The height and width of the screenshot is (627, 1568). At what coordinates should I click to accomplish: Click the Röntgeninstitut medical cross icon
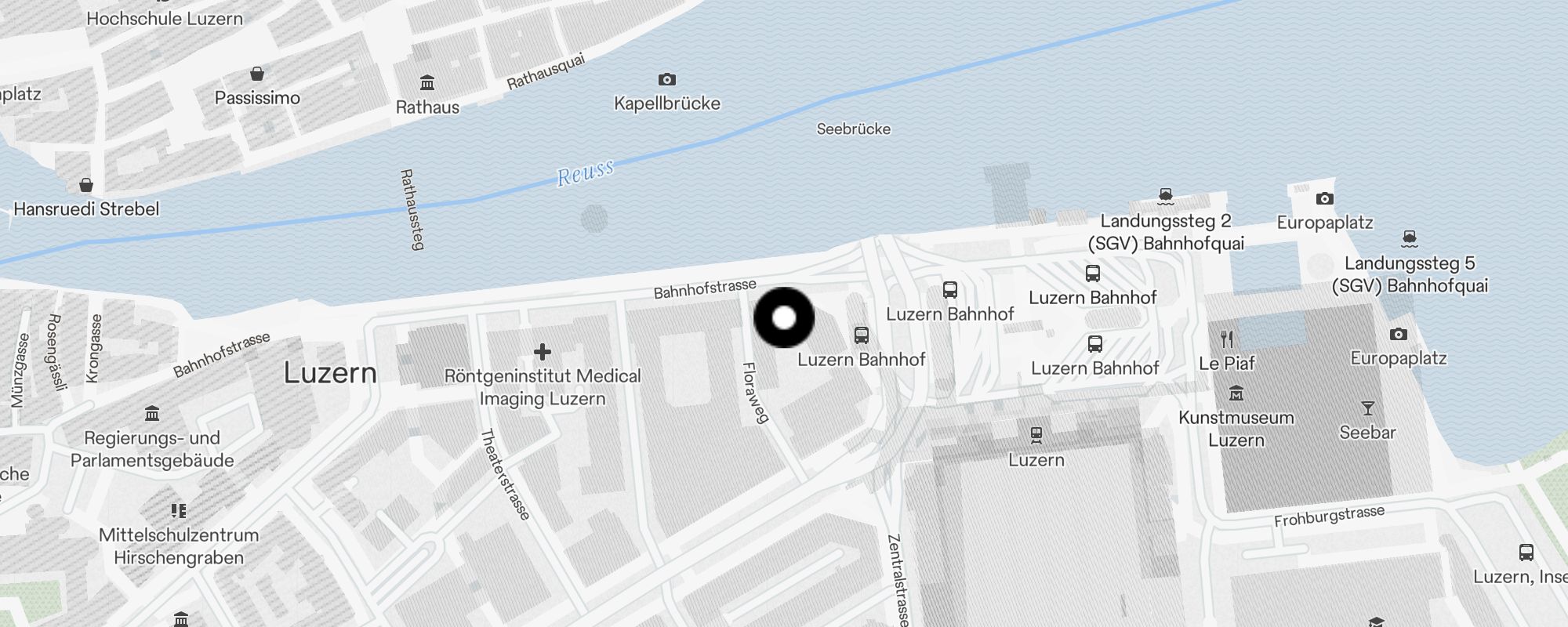pos(542,352)
